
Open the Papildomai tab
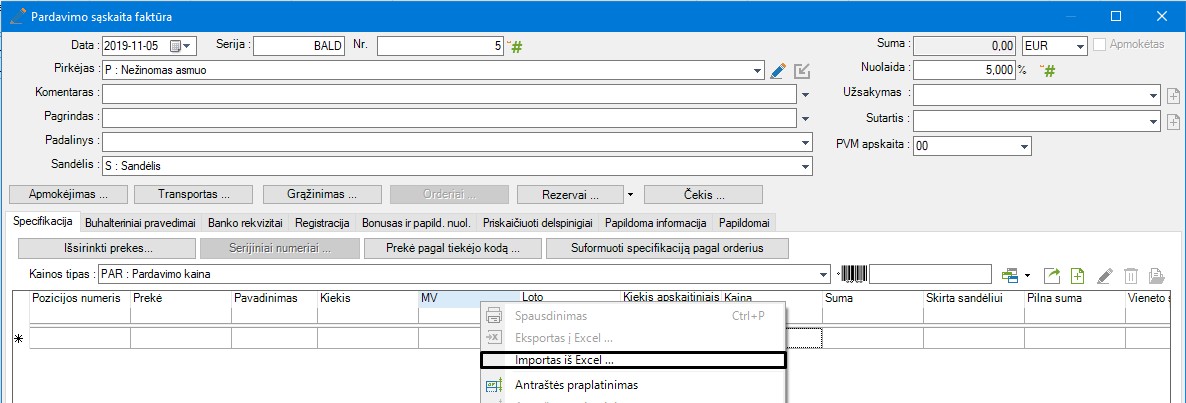744,223
